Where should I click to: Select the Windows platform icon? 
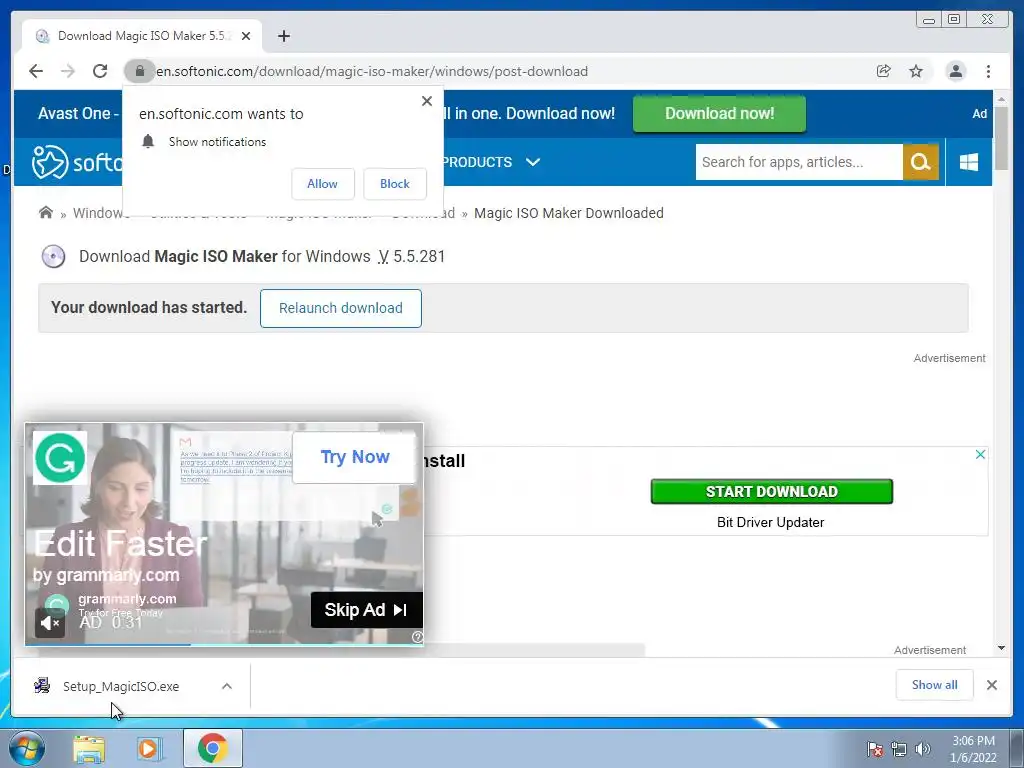968,162
